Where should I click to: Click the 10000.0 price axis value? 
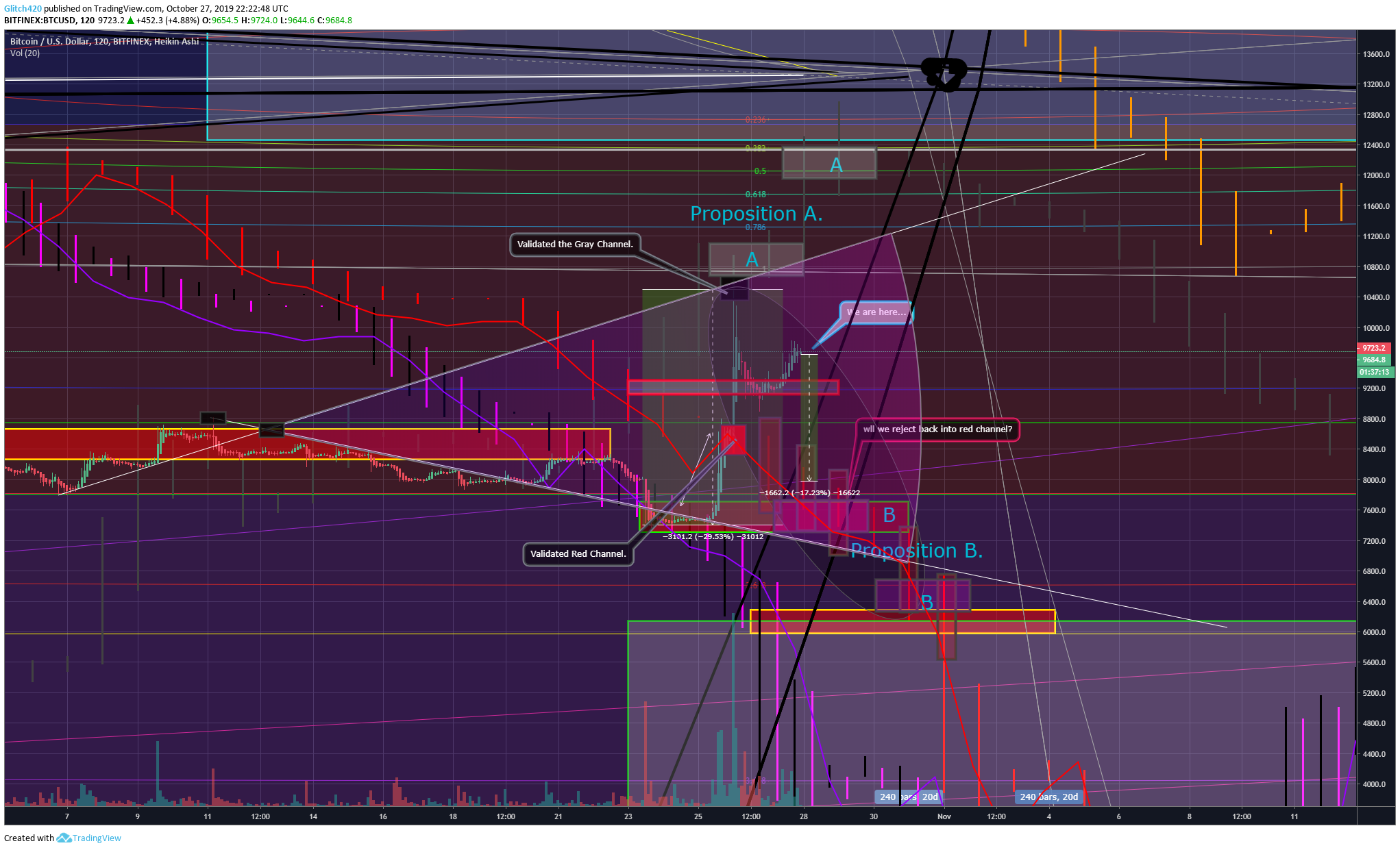coord(1376,328)
